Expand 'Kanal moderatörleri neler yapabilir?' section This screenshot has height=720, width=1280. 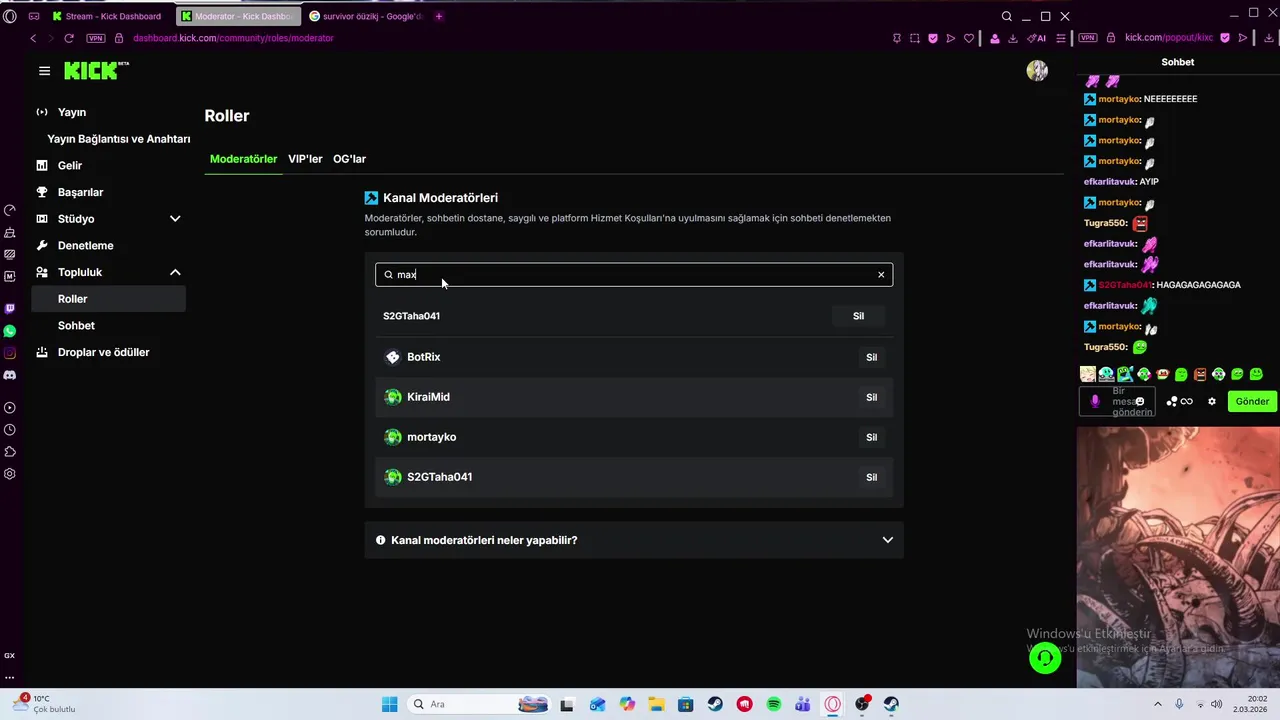(634, 540)
